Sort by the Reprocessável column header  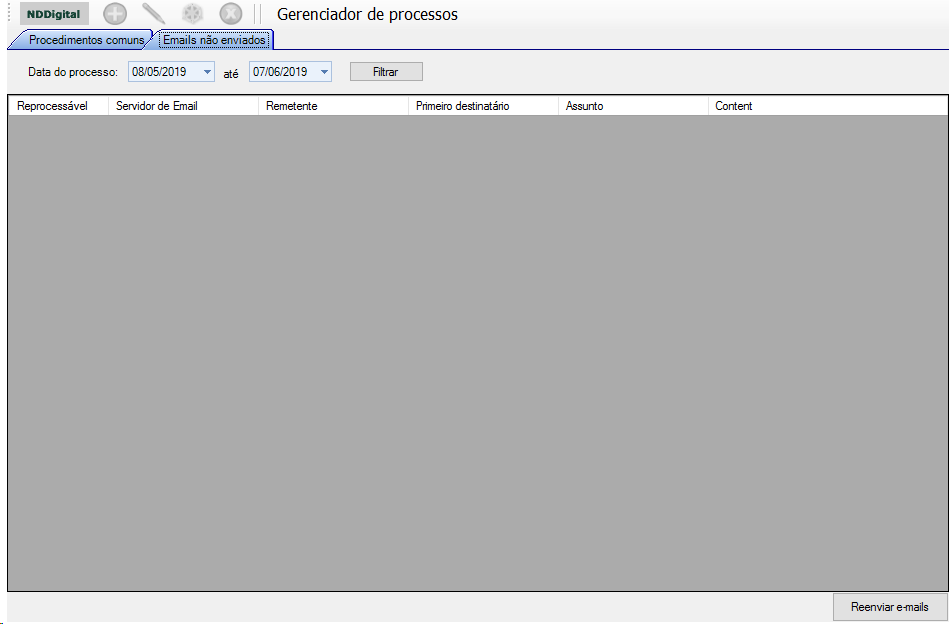point(58,106)
